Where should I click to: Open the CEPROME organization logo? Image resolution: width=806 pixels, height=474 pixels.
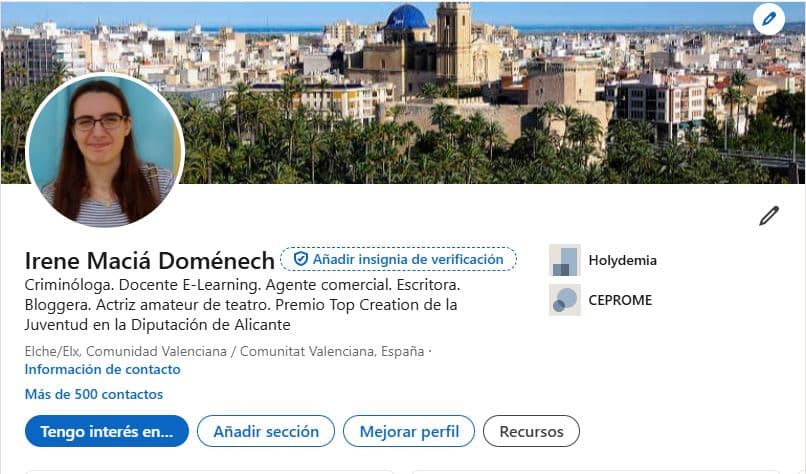point(564,300)
